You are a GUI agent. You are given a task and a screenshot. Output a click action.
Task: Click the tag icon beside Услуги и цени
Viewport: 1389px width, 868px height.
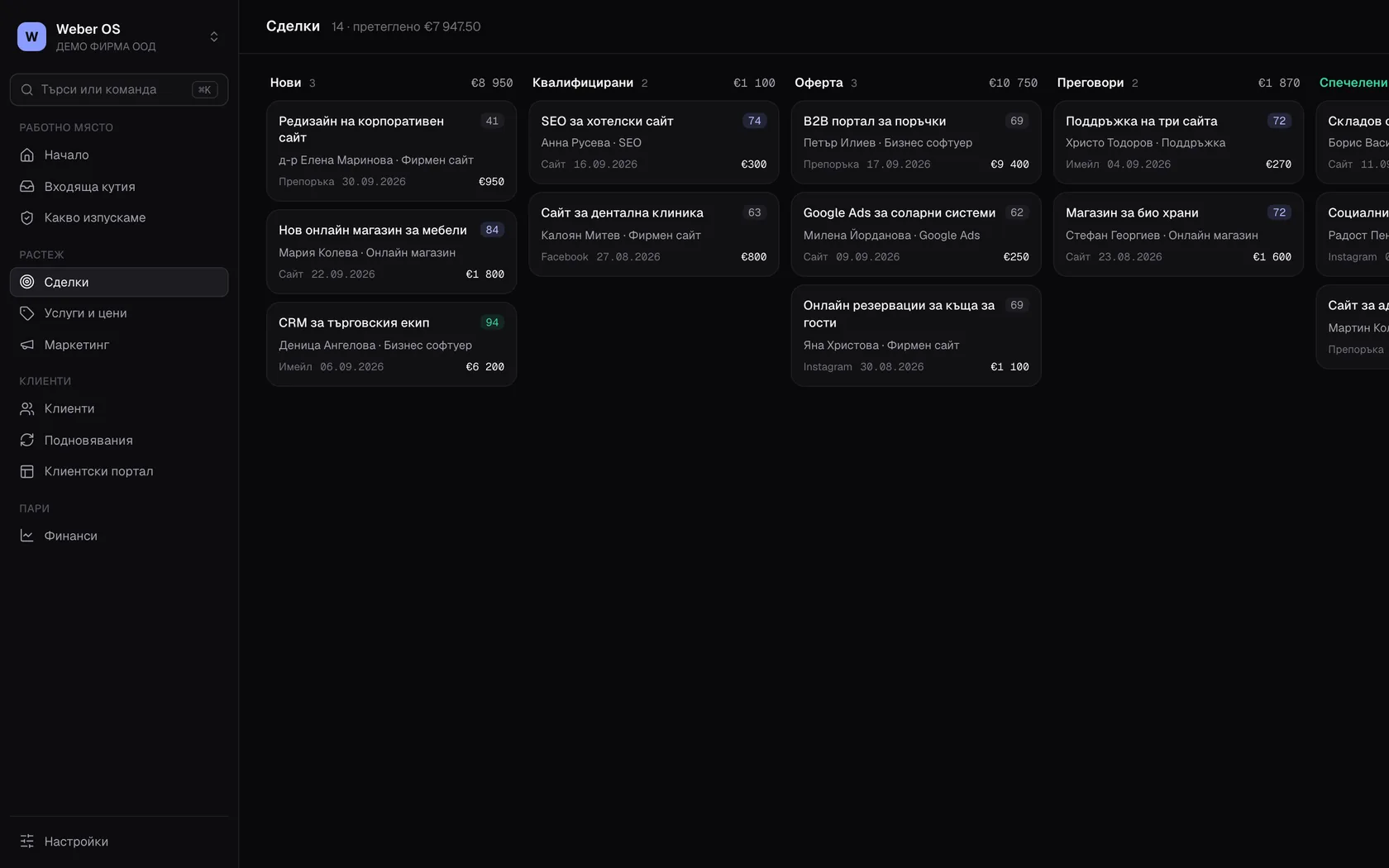[27, 313]
